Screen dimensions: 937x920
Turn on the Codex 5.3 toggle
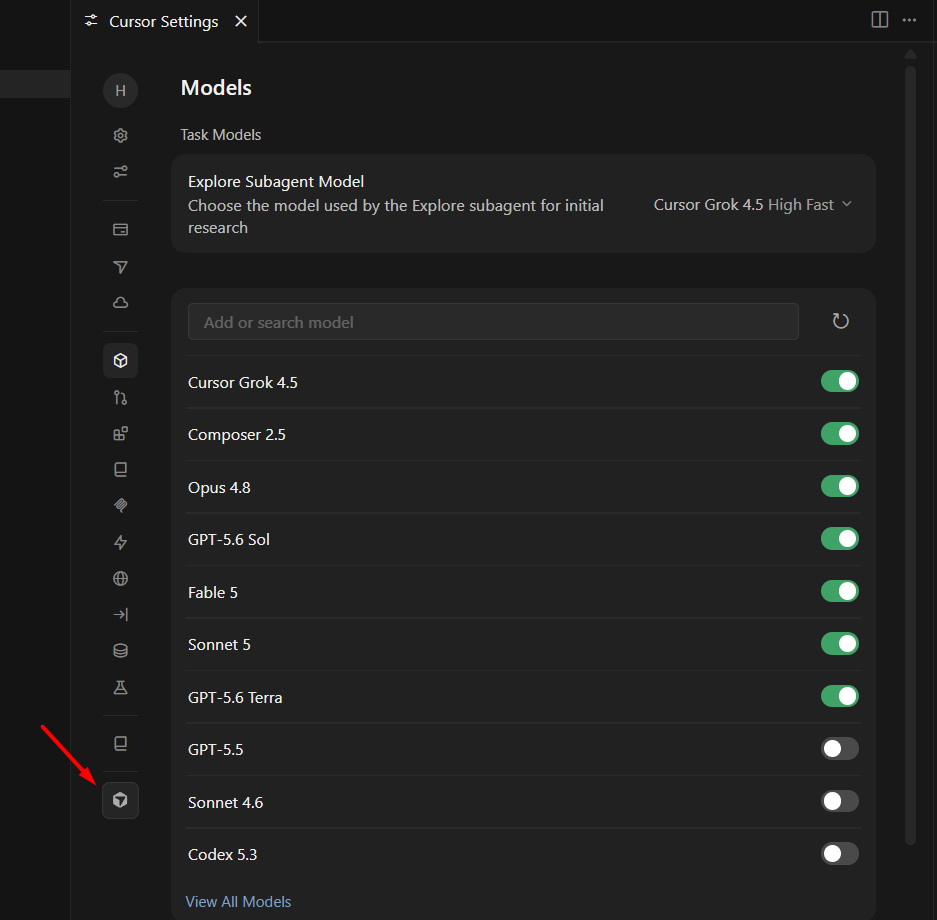pos(840,854)
